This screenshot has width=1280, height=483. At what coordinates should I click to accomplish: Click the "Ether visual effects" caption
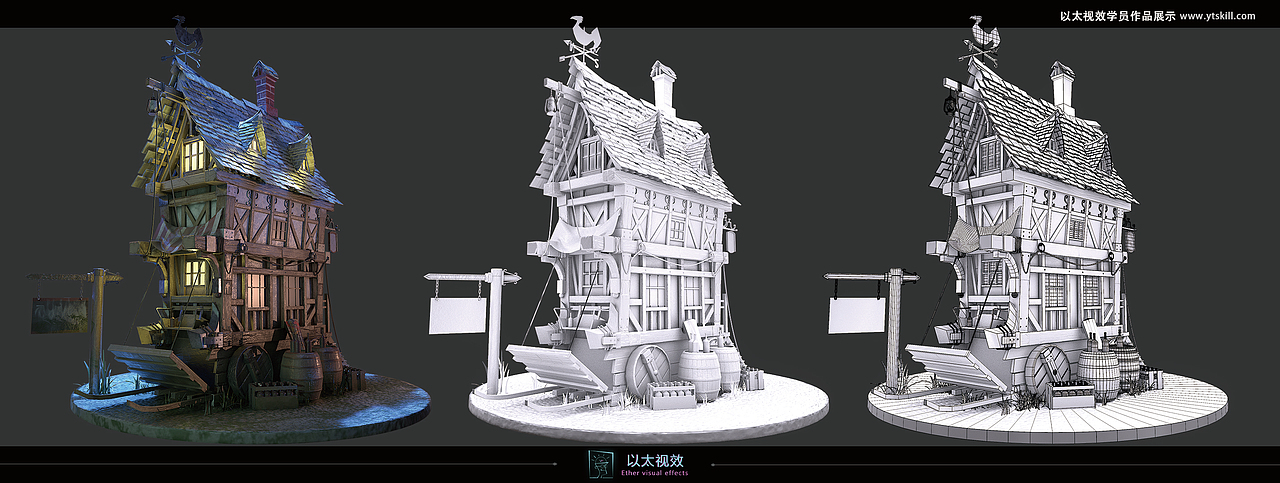(655, 473)
